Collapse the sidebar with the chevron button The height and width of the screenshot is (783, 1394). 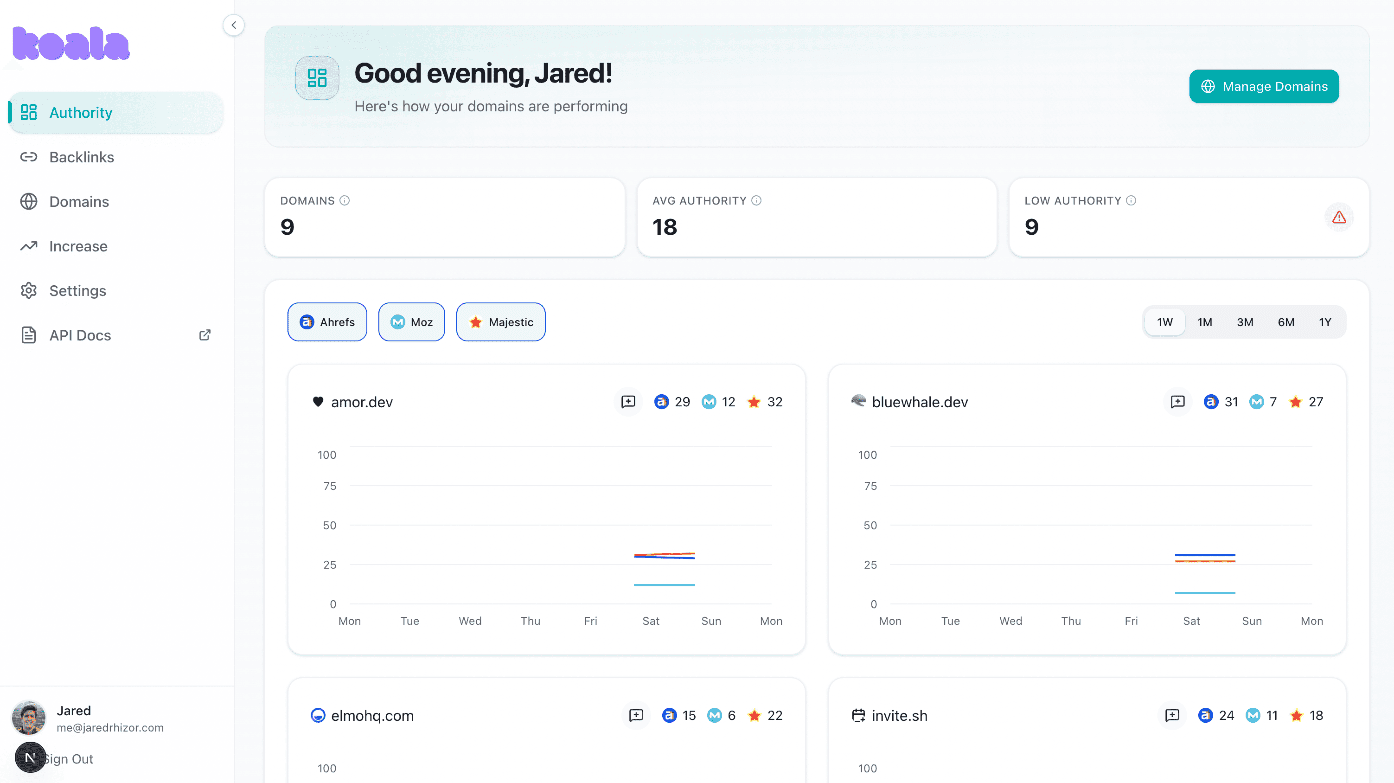point(234,25)
